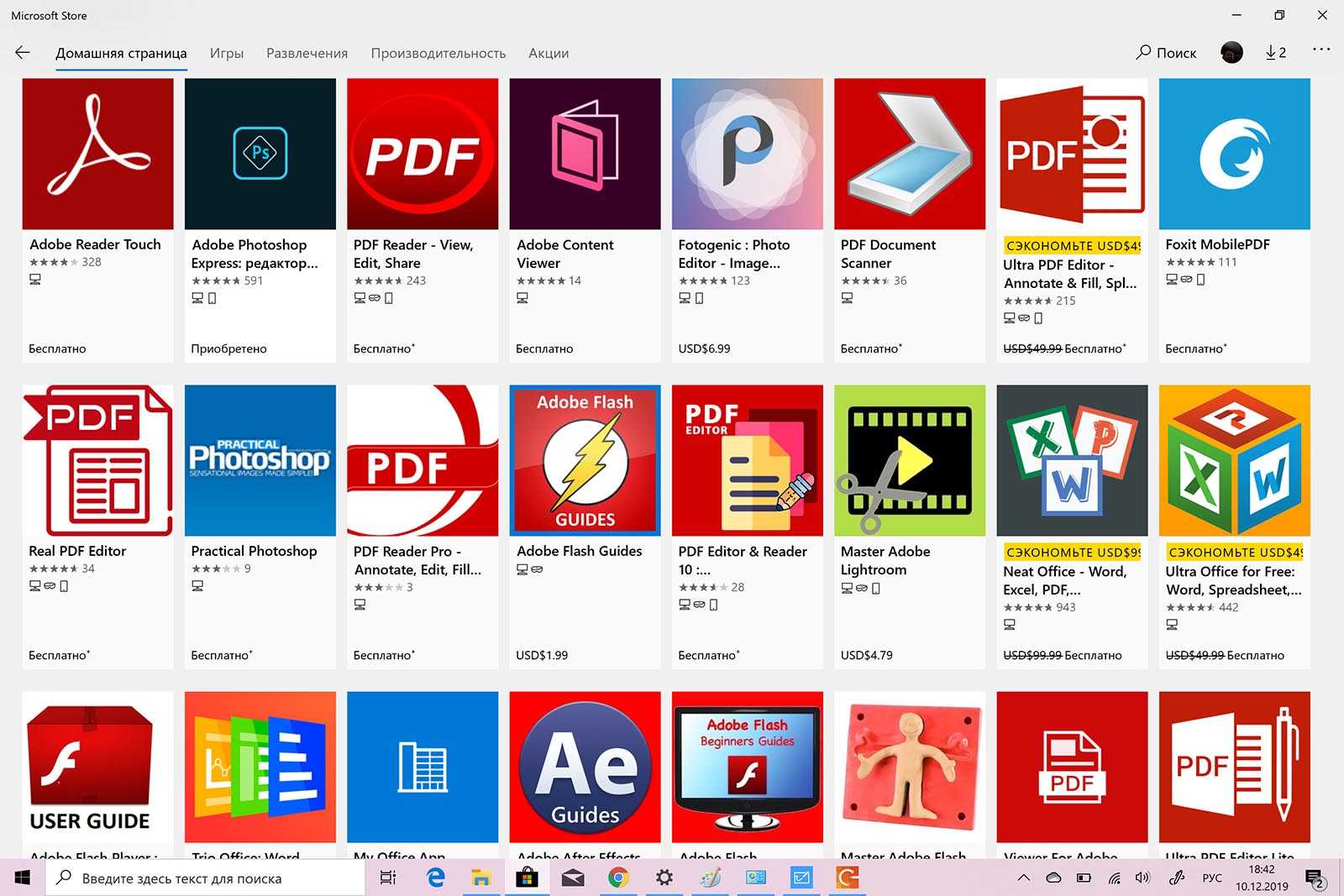This screenshot has height=896, width=1344.
Task: Click the Поиск search button
Action: [1166, 53]
